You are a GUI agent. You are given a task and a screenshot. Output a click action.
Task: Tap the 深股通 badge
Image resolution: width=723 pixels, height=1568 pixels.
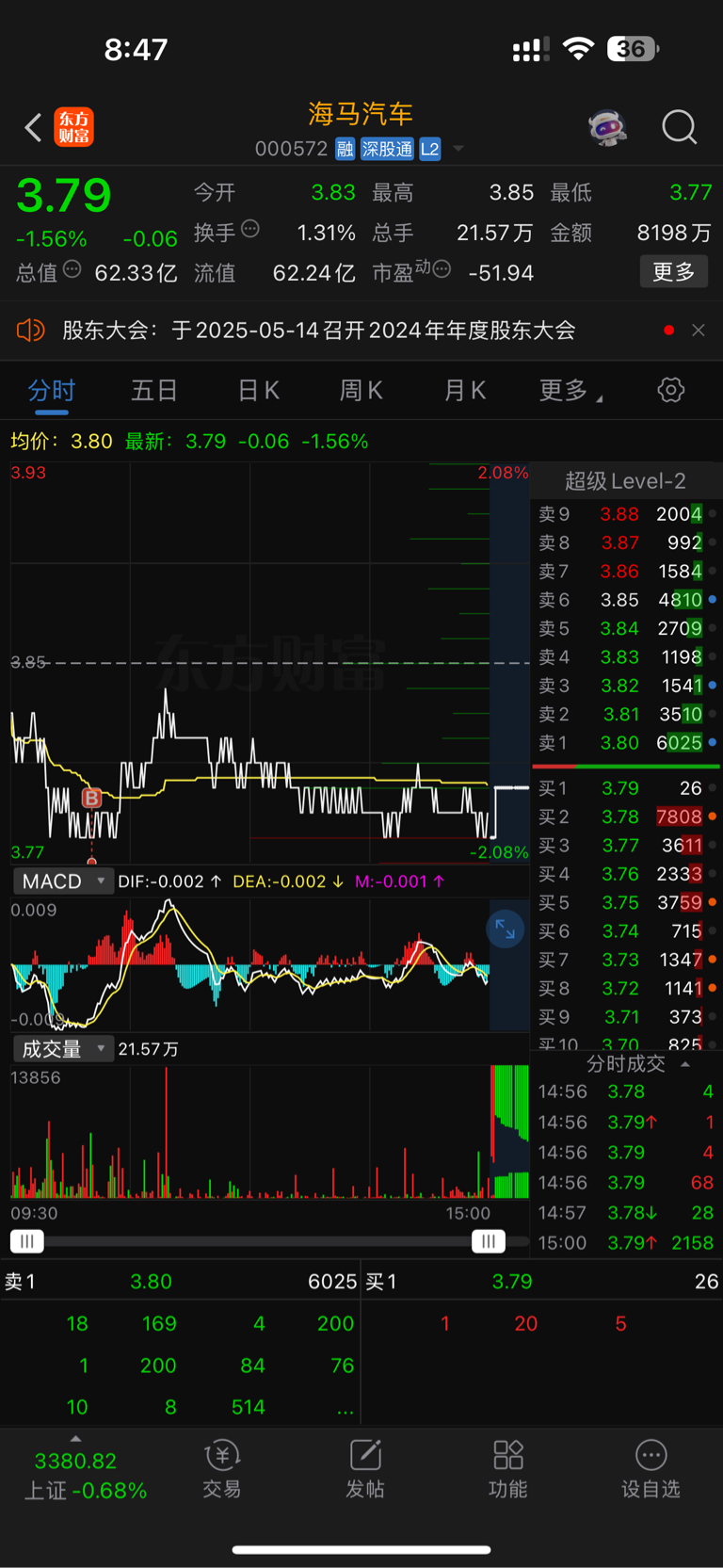coord(387,149)
